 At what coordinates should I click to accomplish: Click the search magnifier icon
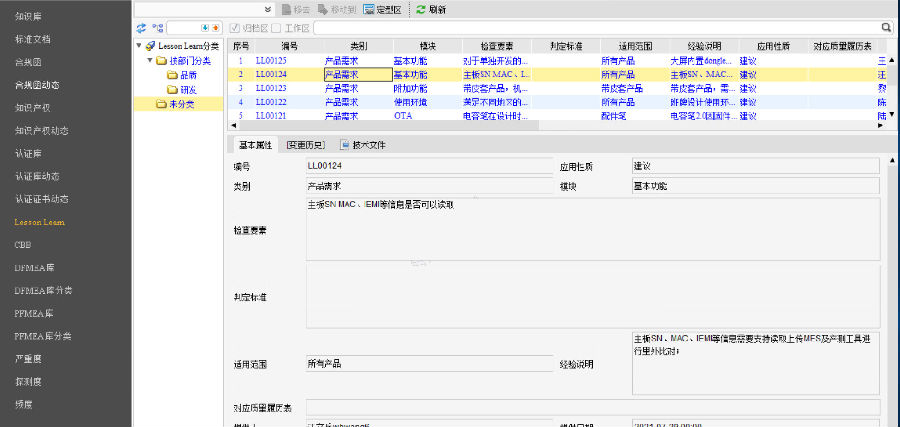[x=886, y=28]
